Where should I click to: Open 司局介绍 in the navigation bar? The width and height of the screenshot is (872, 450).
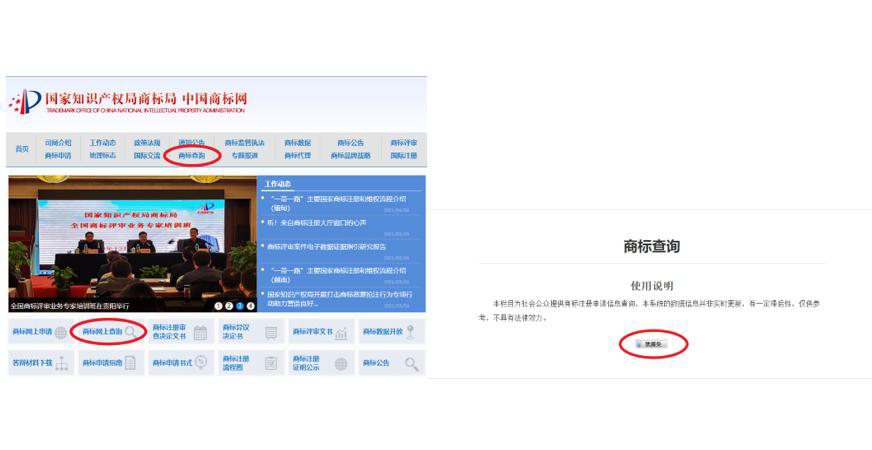click(58, 143)
